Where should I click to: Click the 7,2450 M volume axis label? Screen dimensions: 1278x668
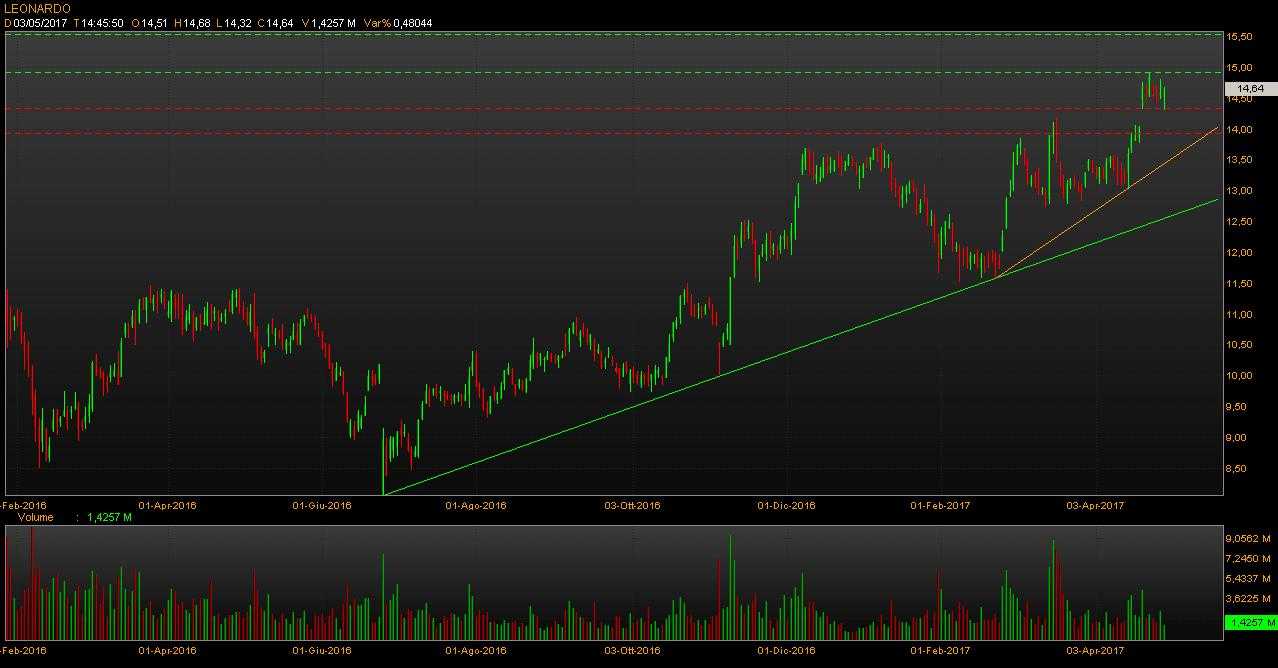1248,558
